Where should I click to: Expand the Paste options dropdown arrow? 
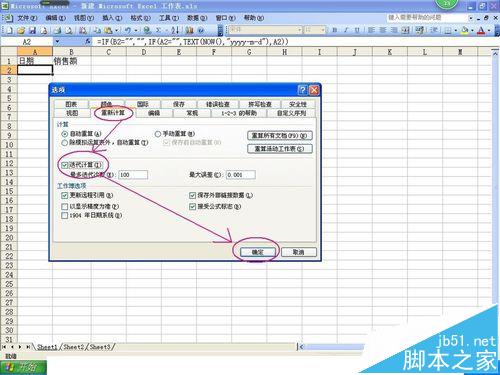pyautogui.click(x=116, y=30)
